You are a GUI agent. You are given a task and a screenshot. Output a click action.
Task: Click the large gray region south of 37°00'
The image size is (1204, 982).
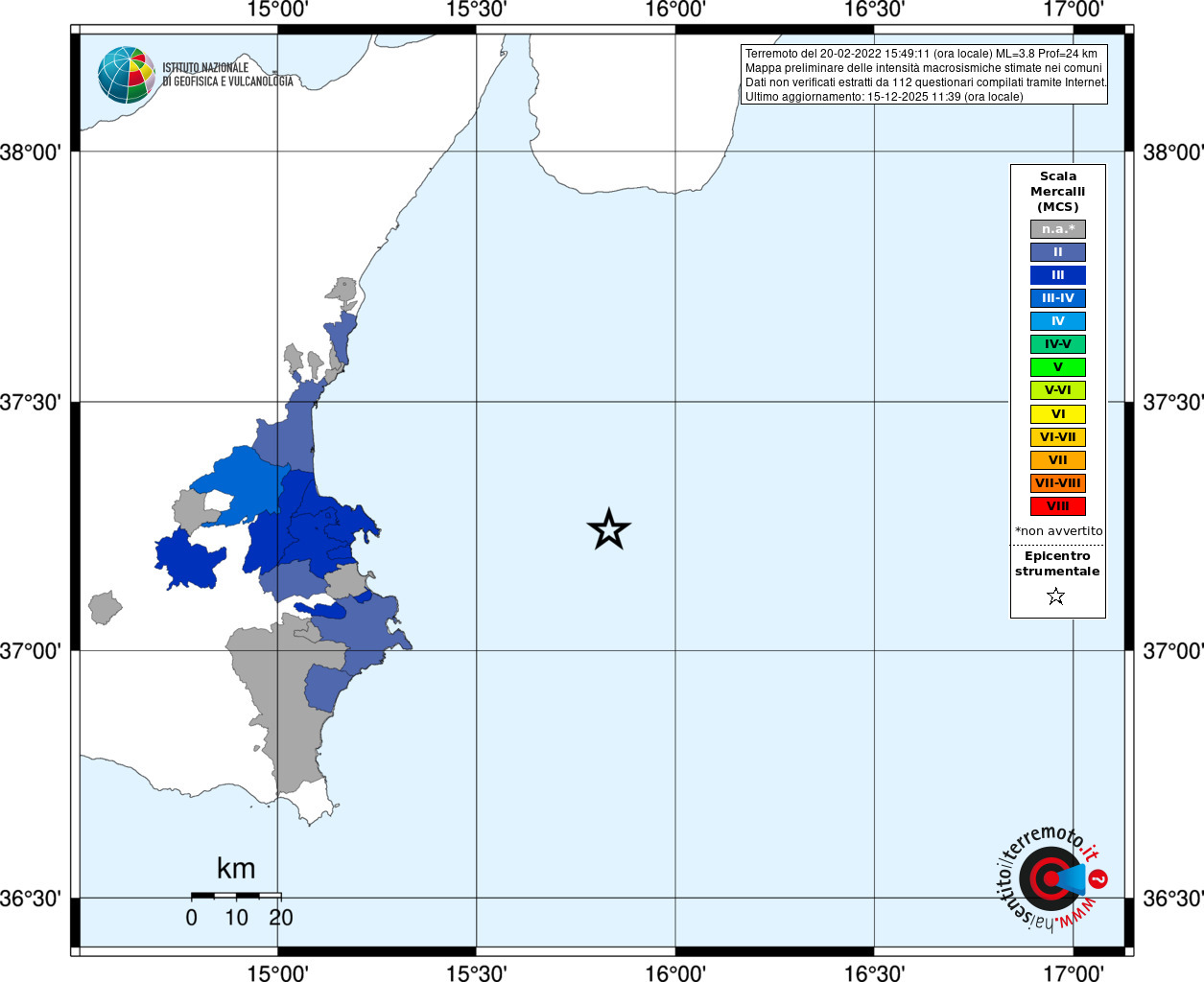[x=278, y=710]
